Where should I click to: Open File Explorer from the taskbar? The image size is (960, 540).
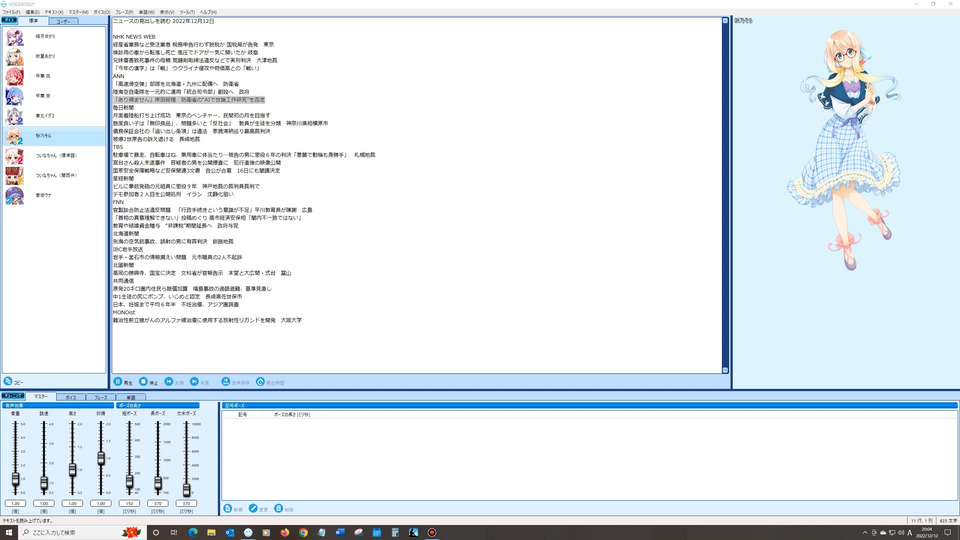click(x=211, y=532)
